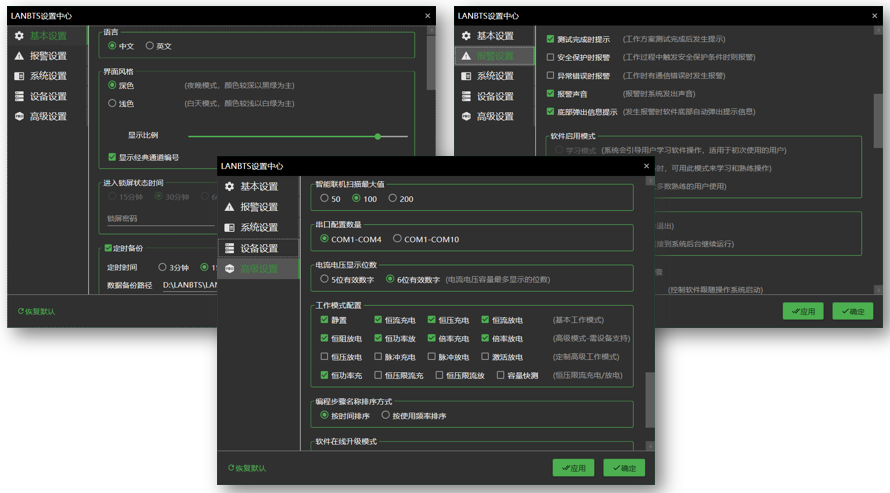Image resolution: width=890 pixels, height=493 pixels.
Task: Click the 高级设置 badge icon in the front window
Action: 230,269
